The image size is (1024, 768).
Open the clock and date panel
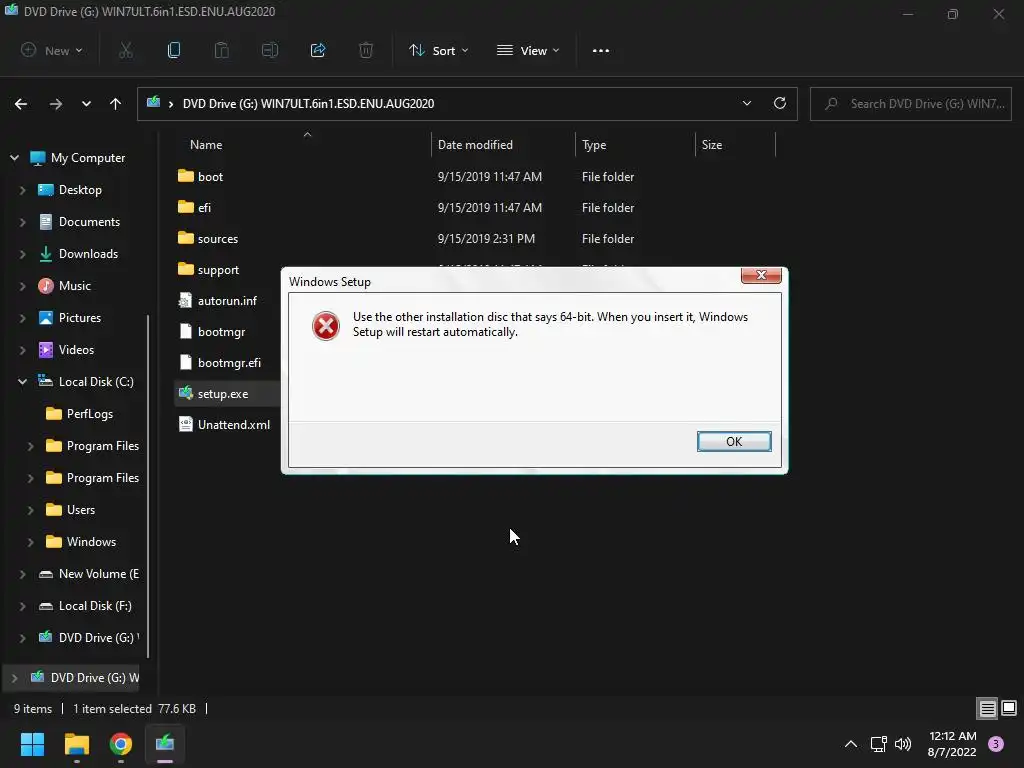(x=952, y=744)
